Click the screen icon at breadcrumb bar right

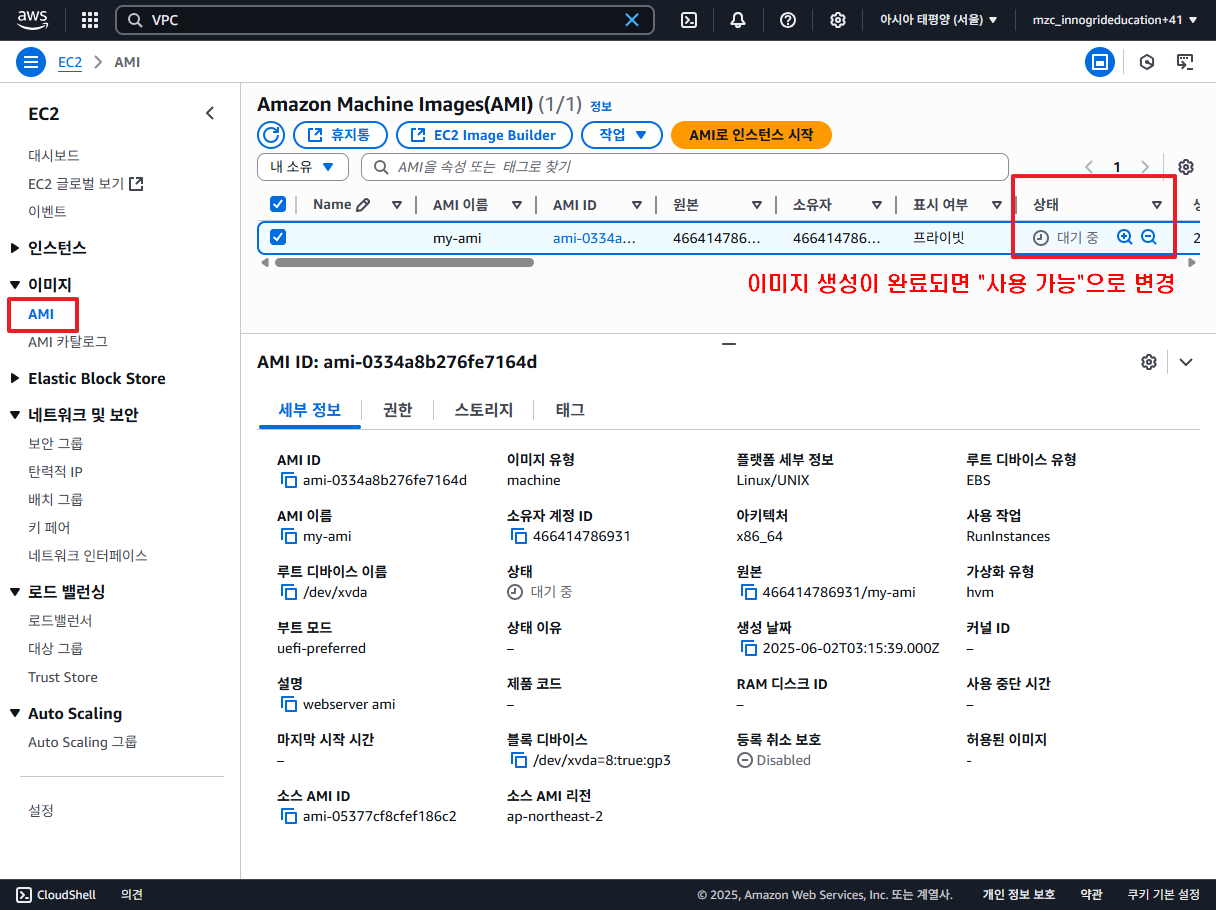1185,62
